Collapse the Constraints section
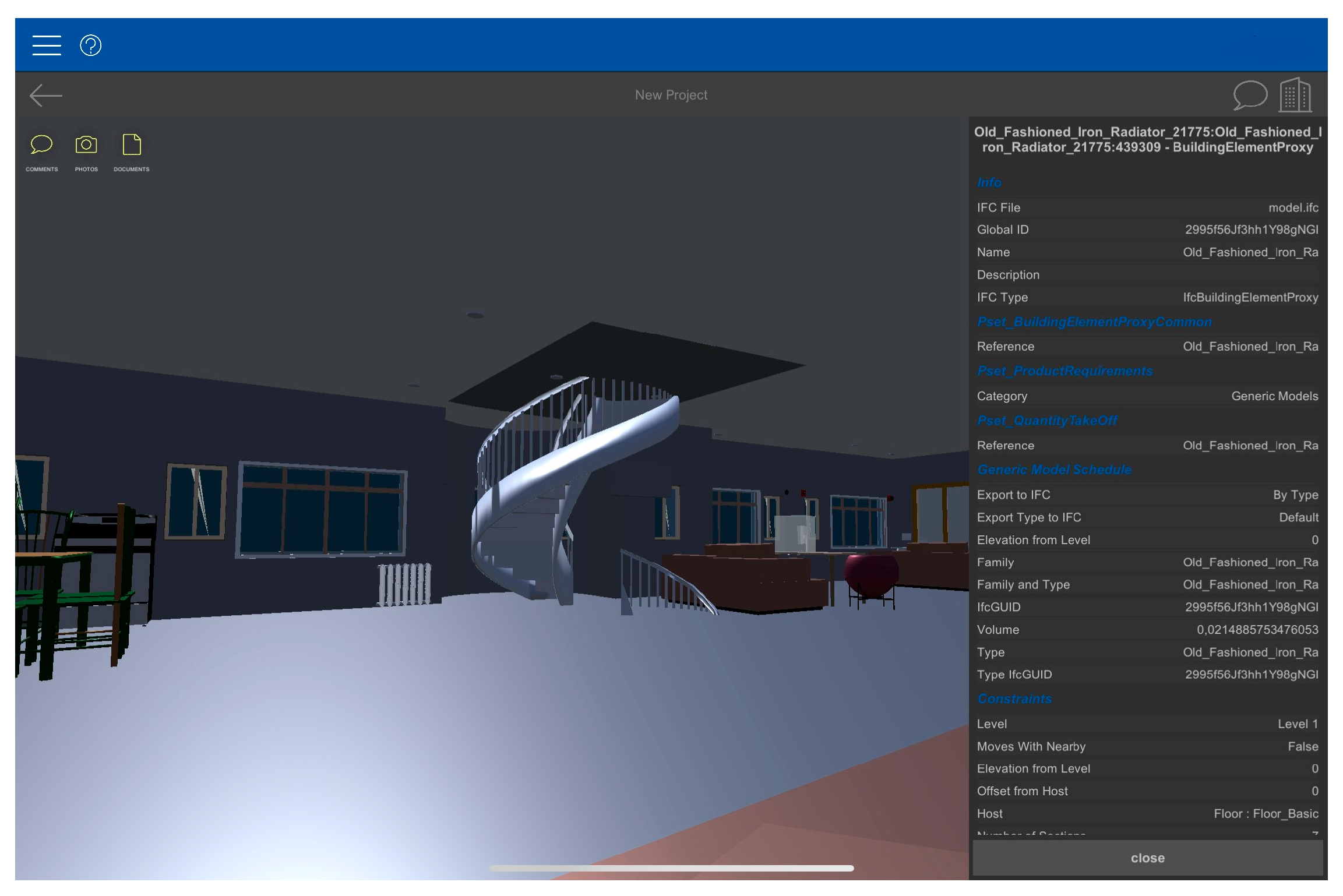 (x=1014, y=699)
